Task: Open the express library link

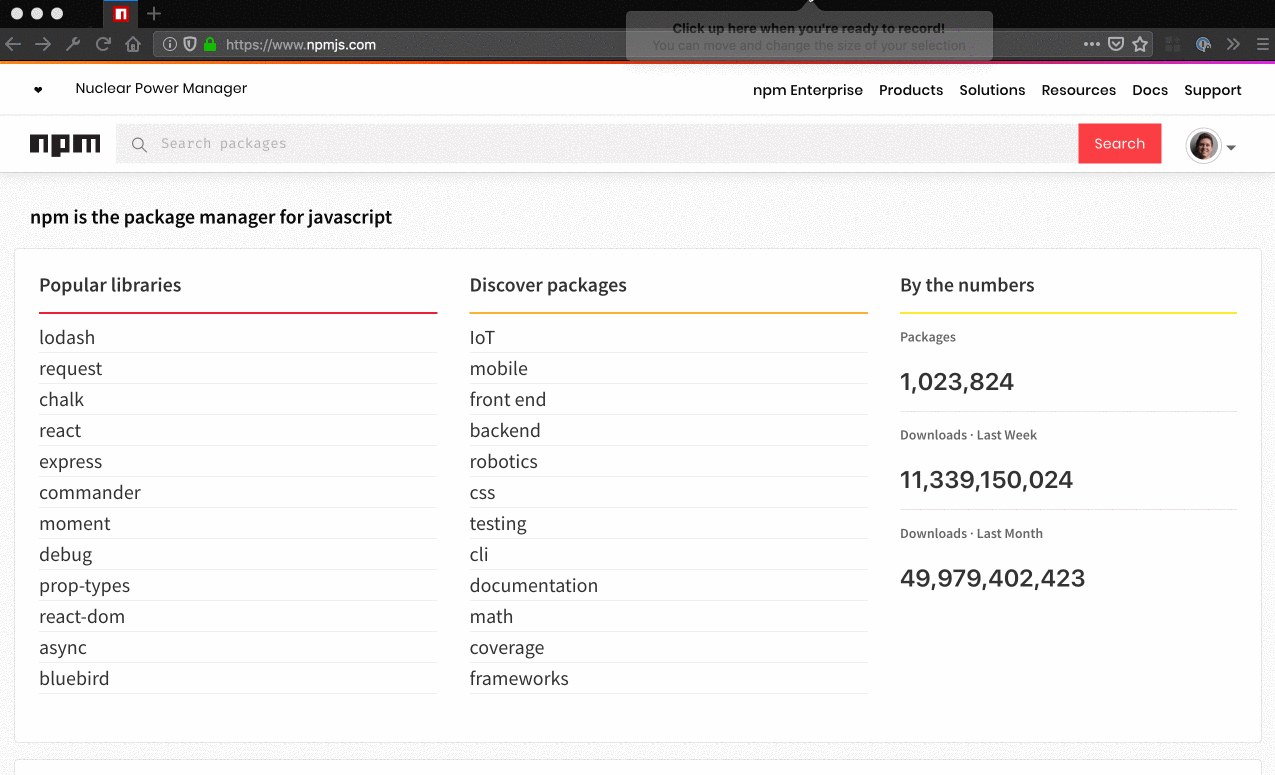Action: pos(70,462)
